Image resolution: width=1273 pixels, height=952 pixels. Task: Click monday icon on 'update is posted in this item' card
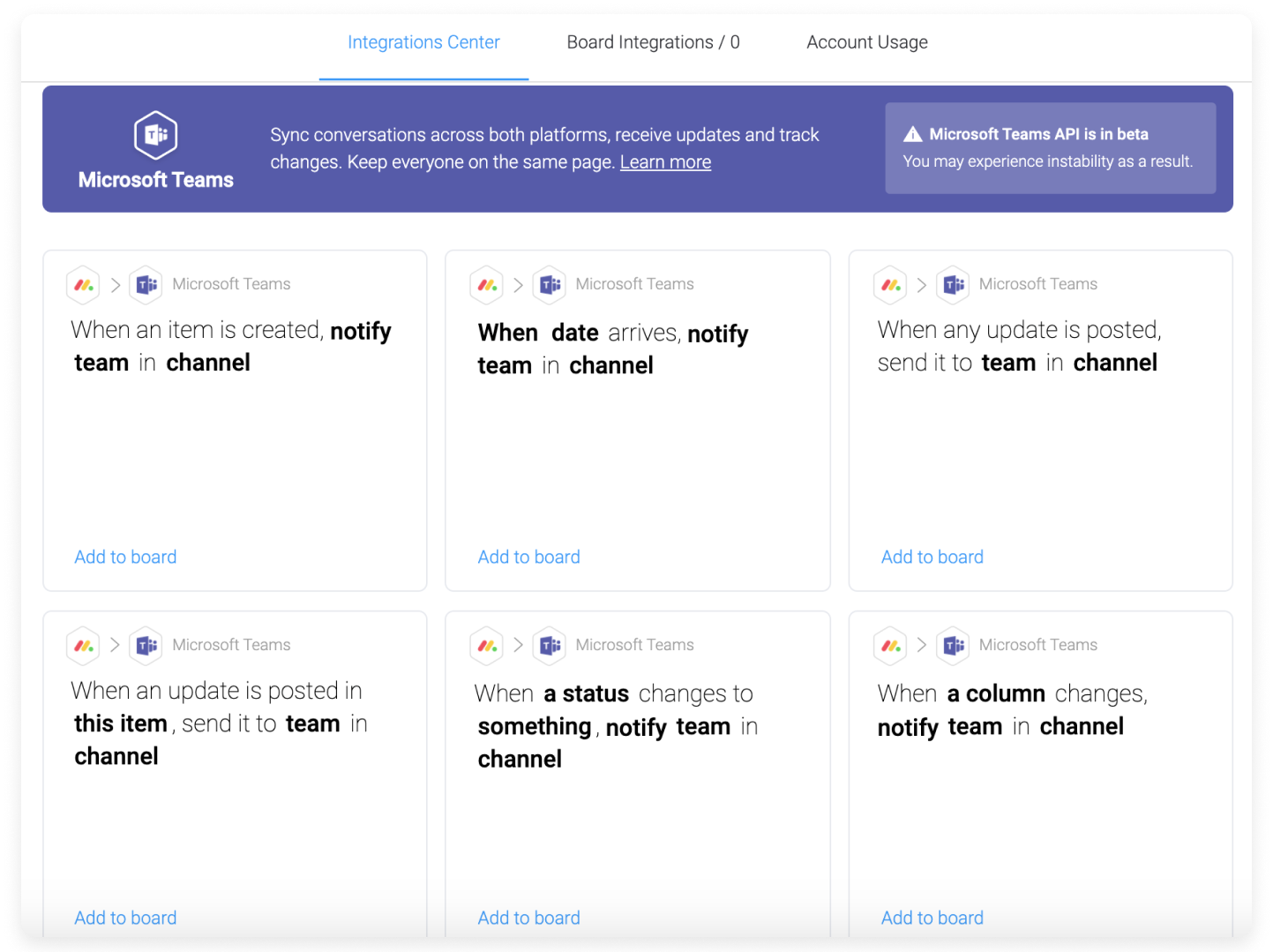click(x=83, y=646)
